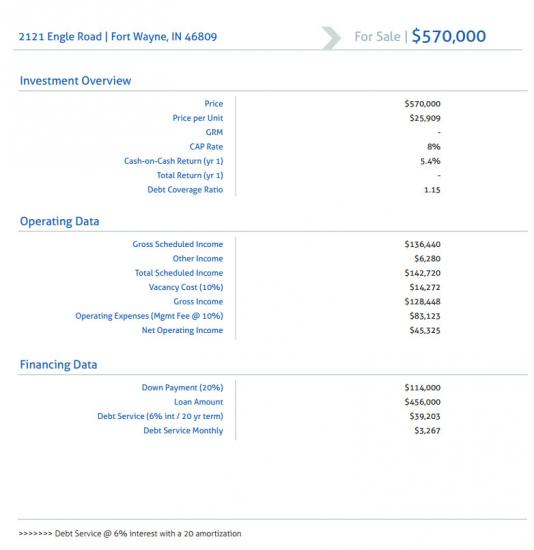Select the Operating Data section heading
The width and height of the screenshot is (534, 550).
pyautogui.click(x=60, y=221)
